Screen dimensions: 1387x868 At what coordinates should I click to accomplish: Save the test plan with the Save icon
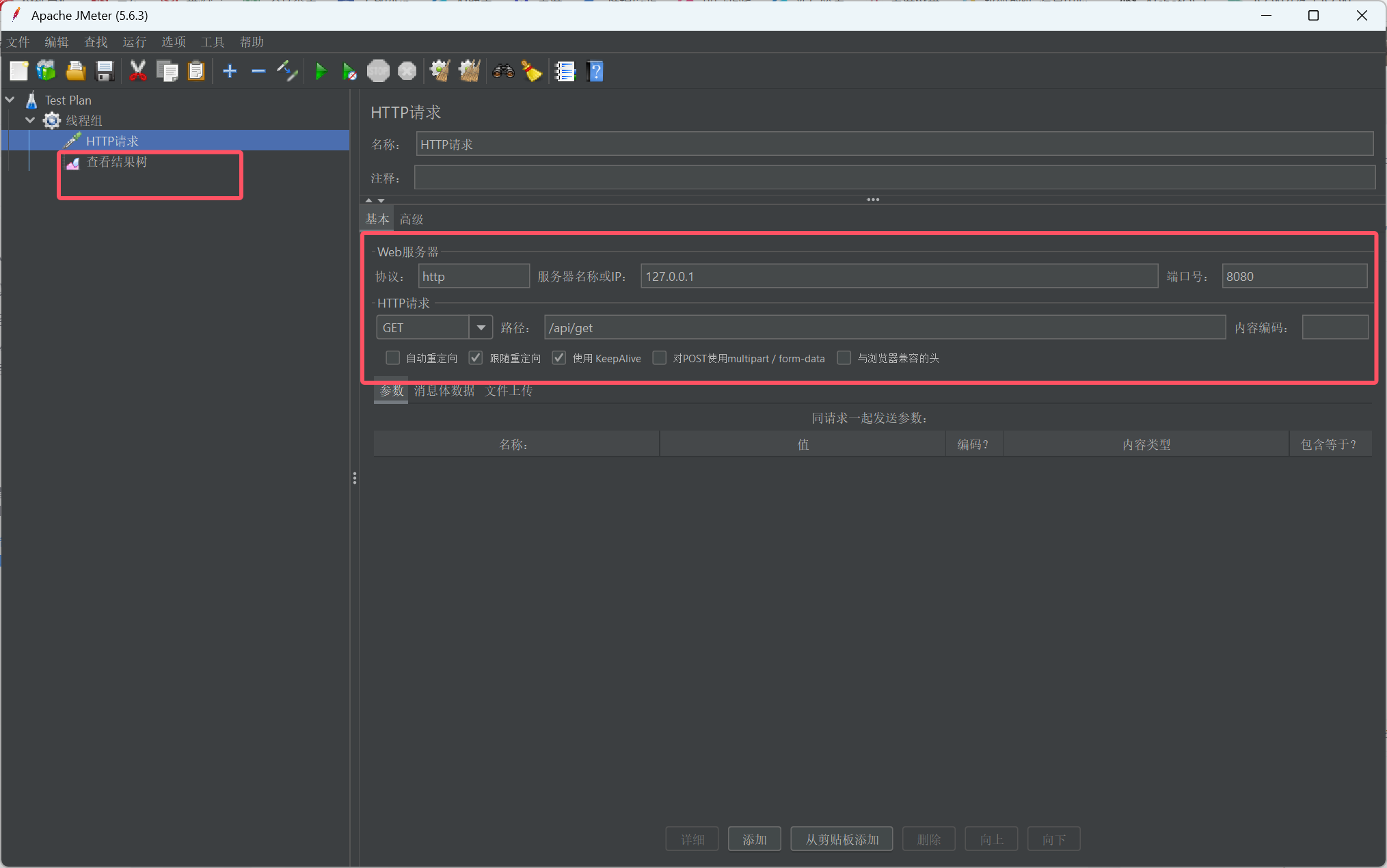click(x=104, y=70)
